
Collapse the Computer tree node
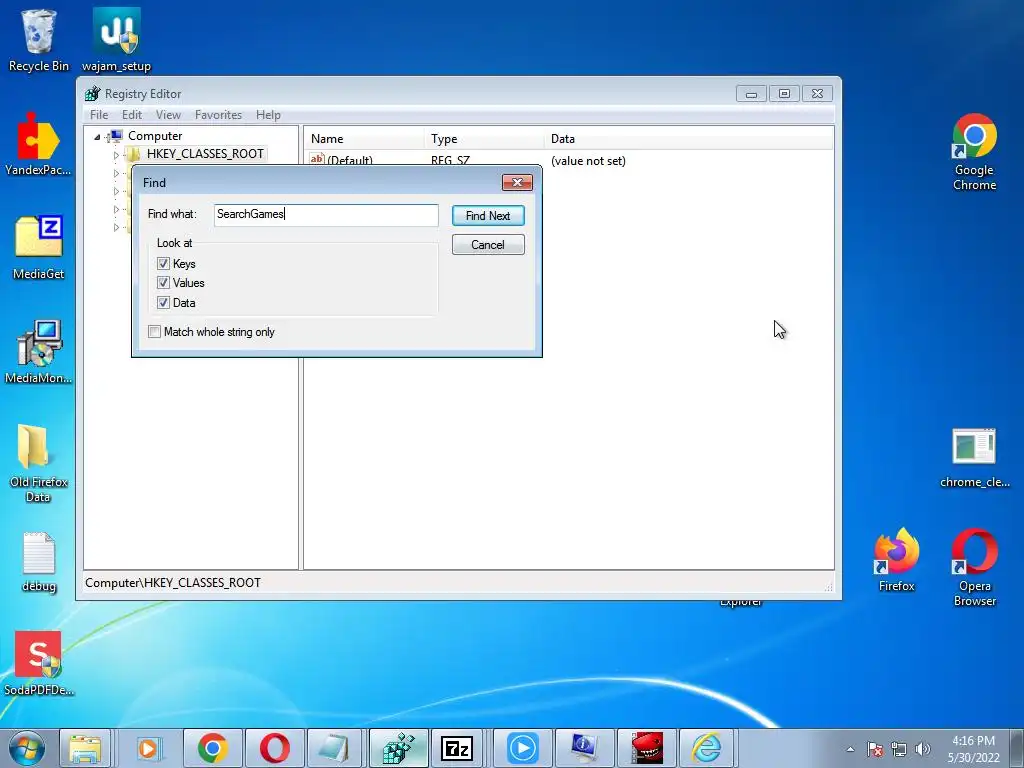[97, 136]
